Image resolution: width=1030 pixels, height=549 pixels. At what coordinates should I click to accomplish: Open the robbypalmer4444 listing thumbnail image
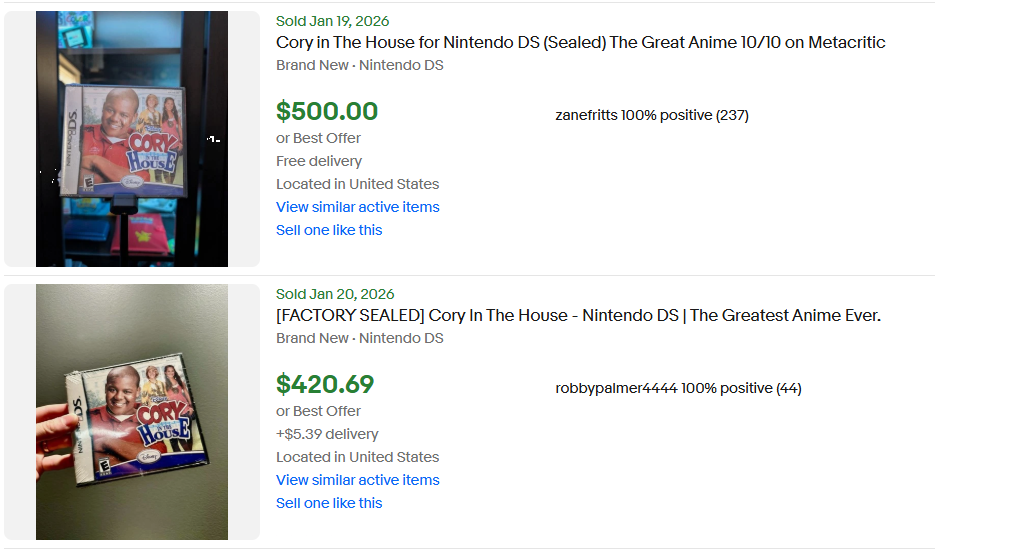coord(132,412)
